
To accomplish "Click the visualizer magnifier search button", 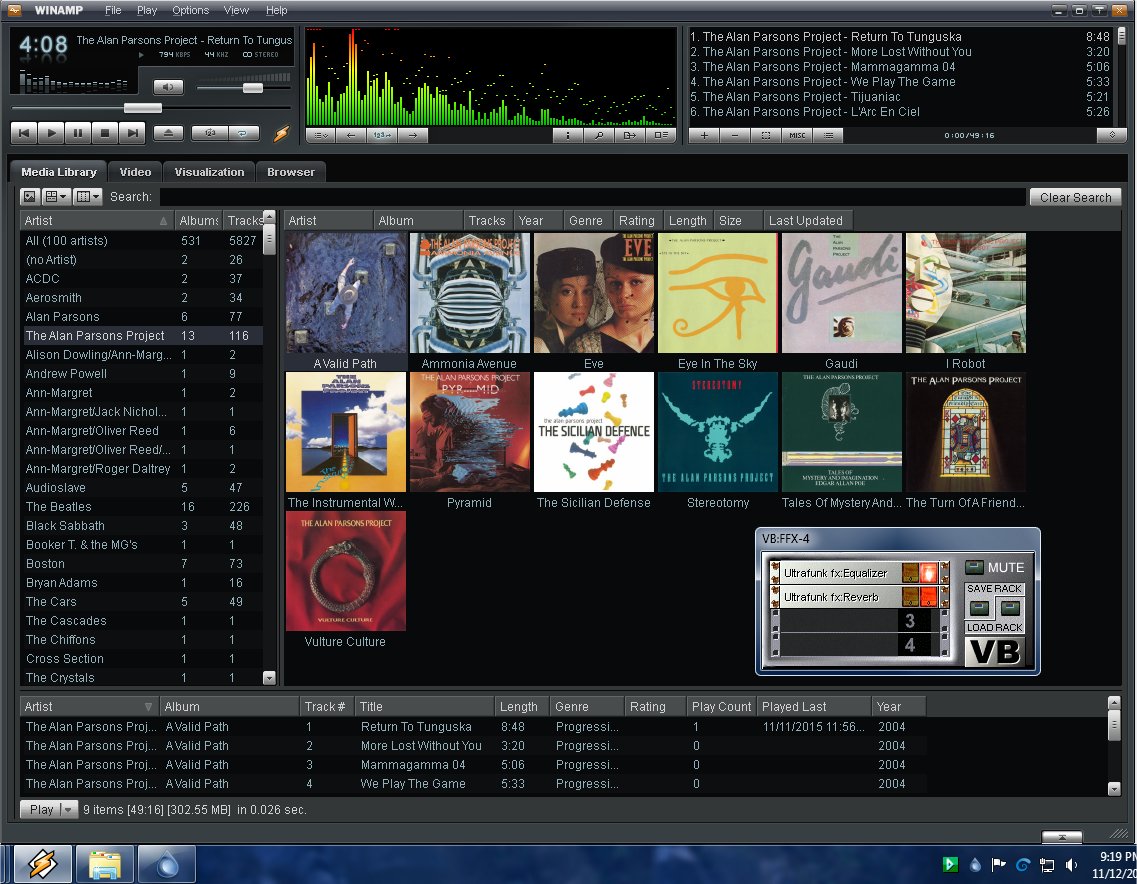I will 599,135.
